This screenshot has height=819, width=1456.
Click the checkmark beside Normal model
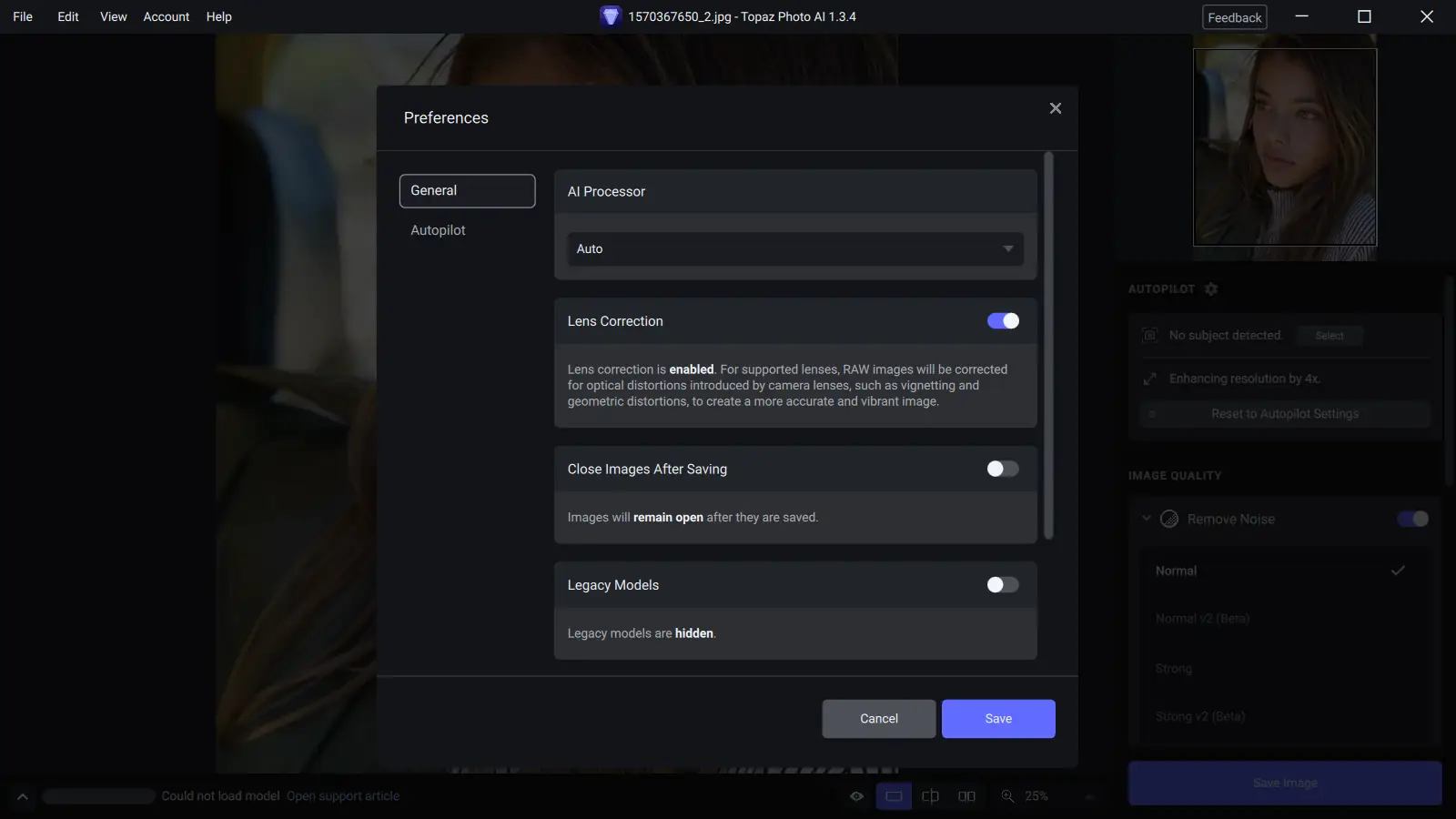tap(1399, 571)
